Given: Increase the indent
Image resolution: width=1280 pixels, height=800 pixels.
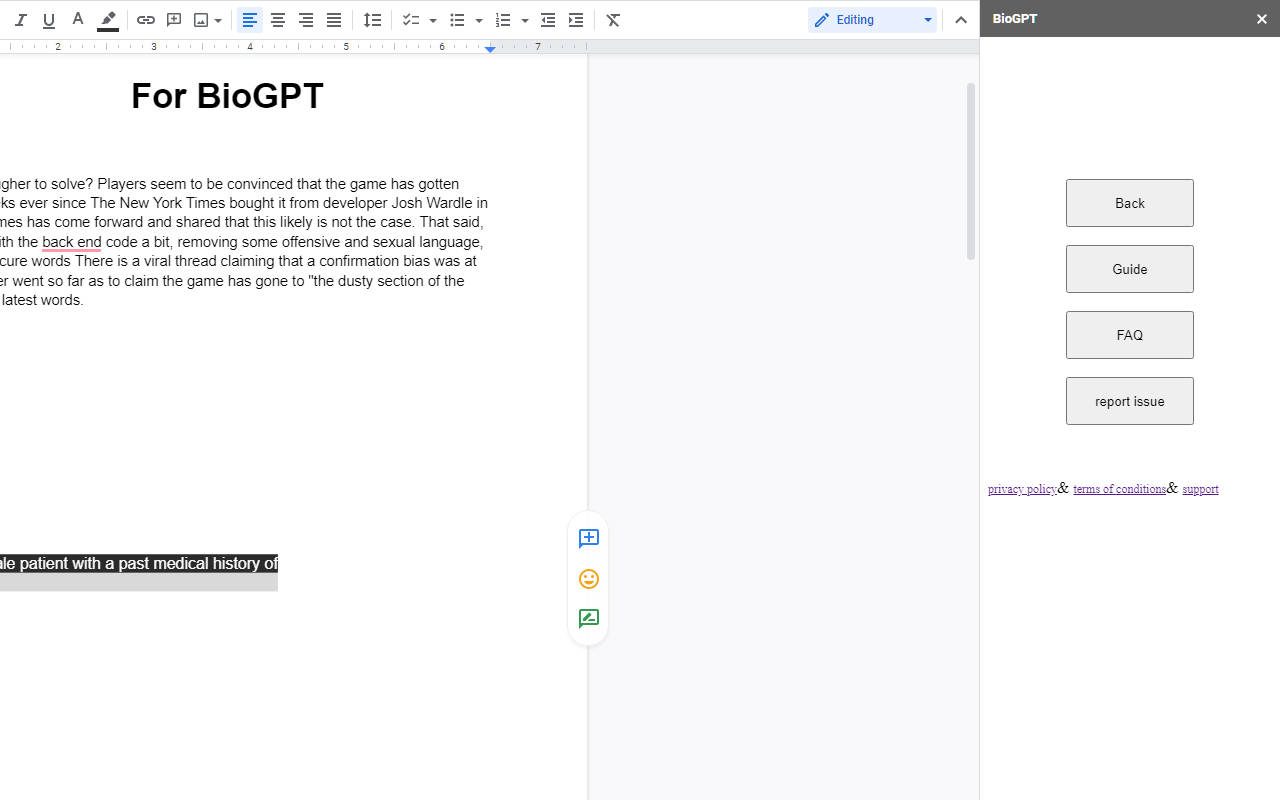Looking at the screenshot, I should (576, 20).
